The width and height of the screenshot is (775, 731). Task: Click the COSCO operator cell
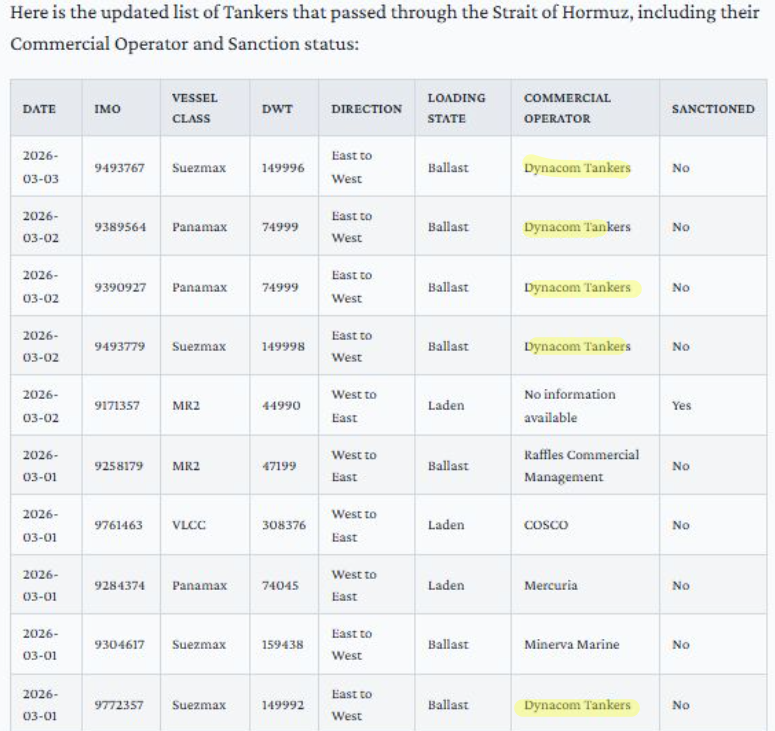(546, 525)
